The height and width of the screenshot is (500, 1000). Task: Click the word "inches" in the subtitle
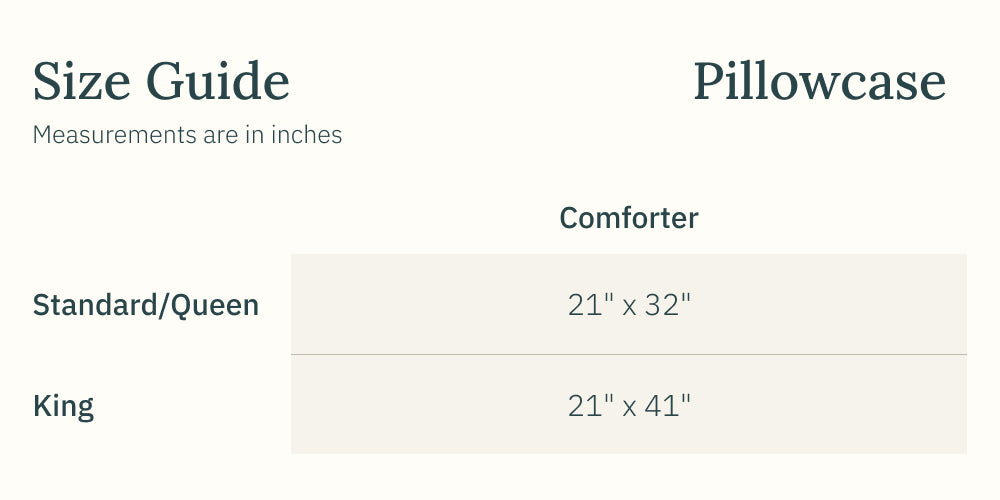307,135
